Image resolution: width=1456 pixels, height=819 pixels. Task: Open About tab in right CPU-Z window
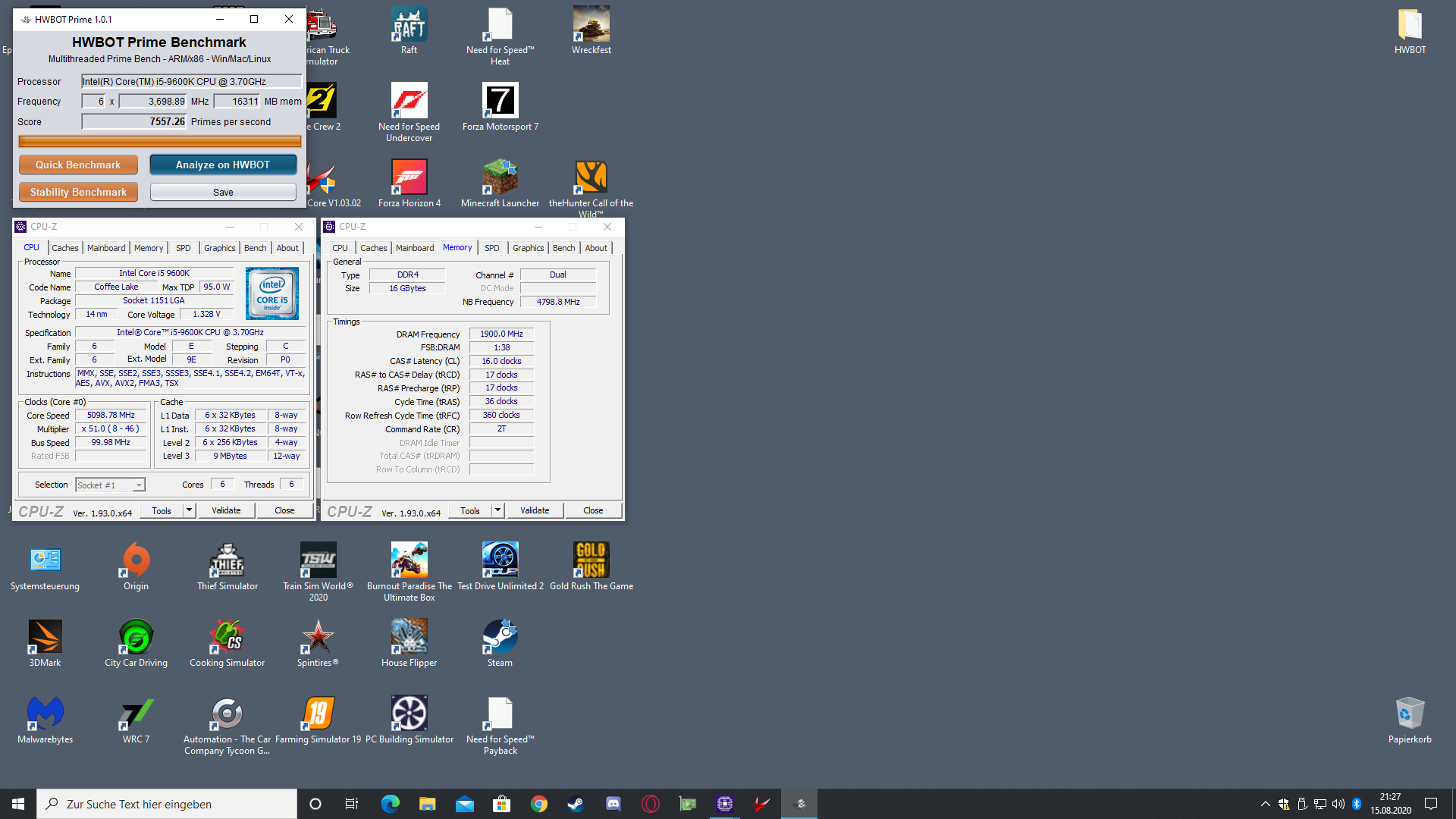(596, 248)
